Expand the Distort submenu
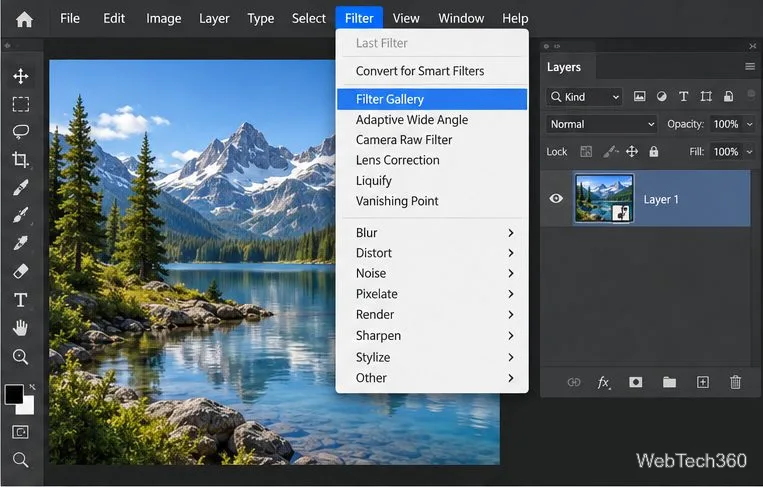This screenshot has width=763, height=487. [432, 253]
